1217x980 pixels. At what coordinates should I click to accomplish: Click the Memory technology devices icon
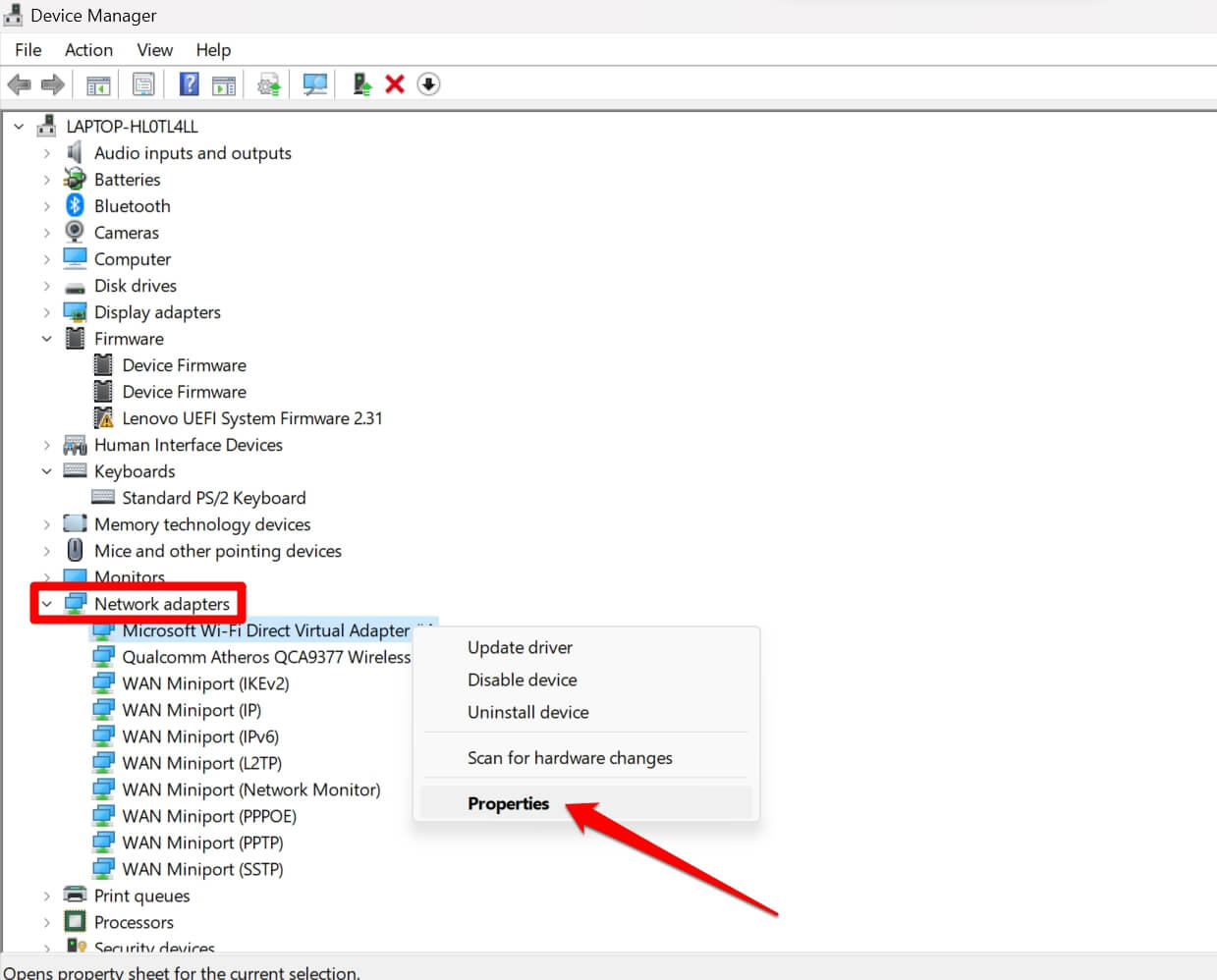click(x=75, y=523)
